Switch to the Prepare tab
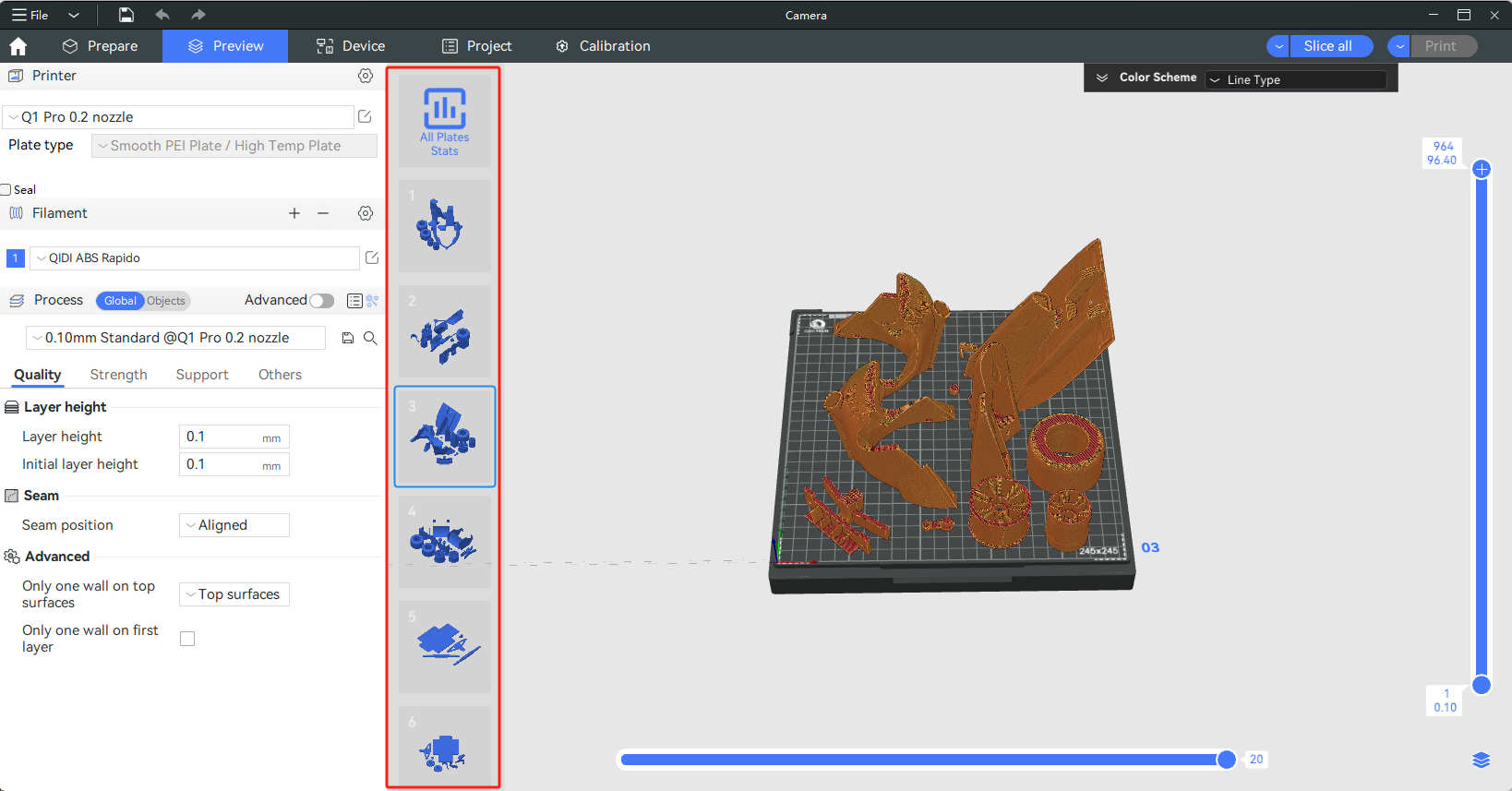This screenshot has width=1512, height=791. click(101, 46)
